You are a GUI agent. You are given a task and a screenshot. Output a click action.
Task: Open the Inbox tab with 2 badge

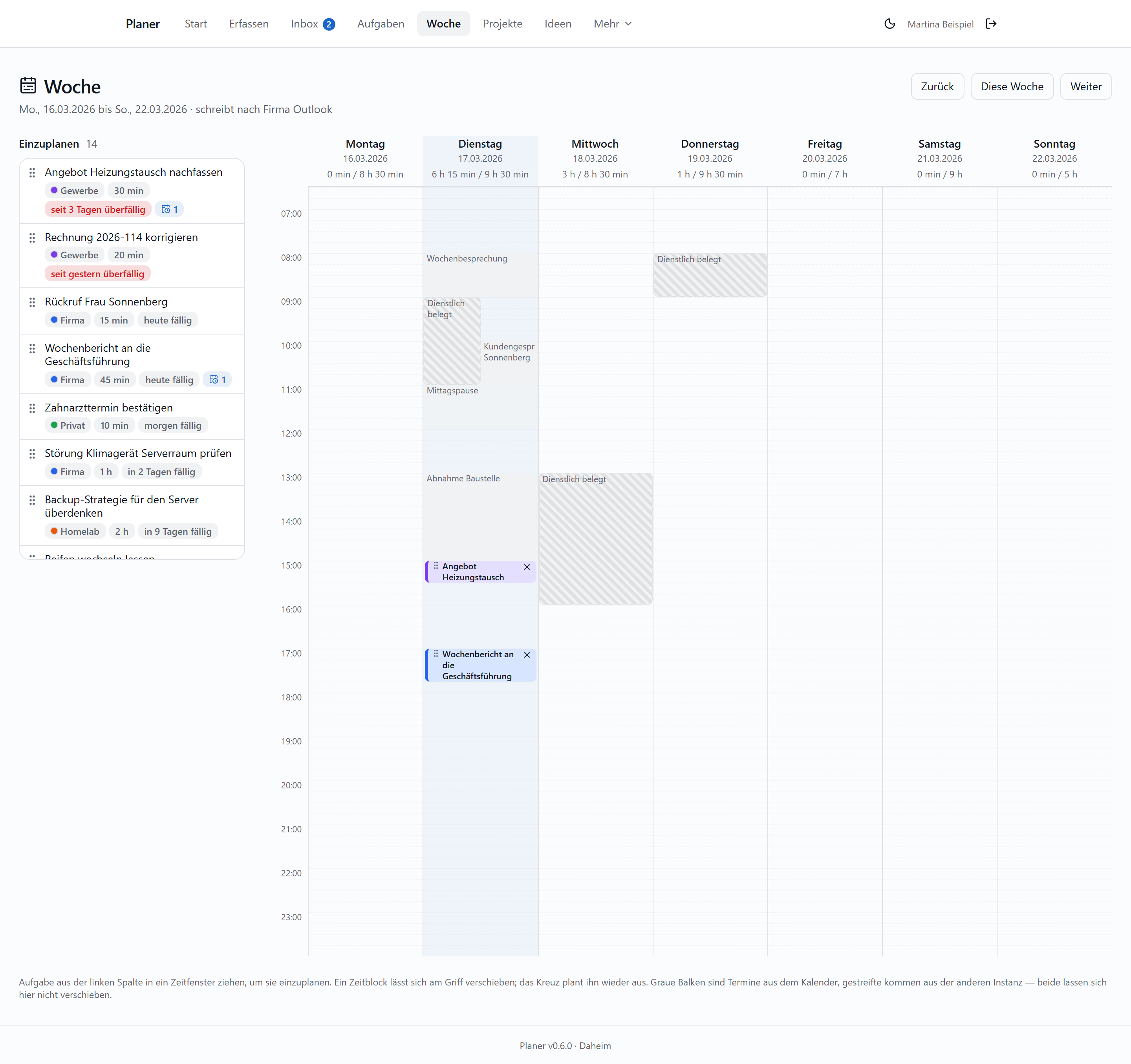[x=312, y=24]
